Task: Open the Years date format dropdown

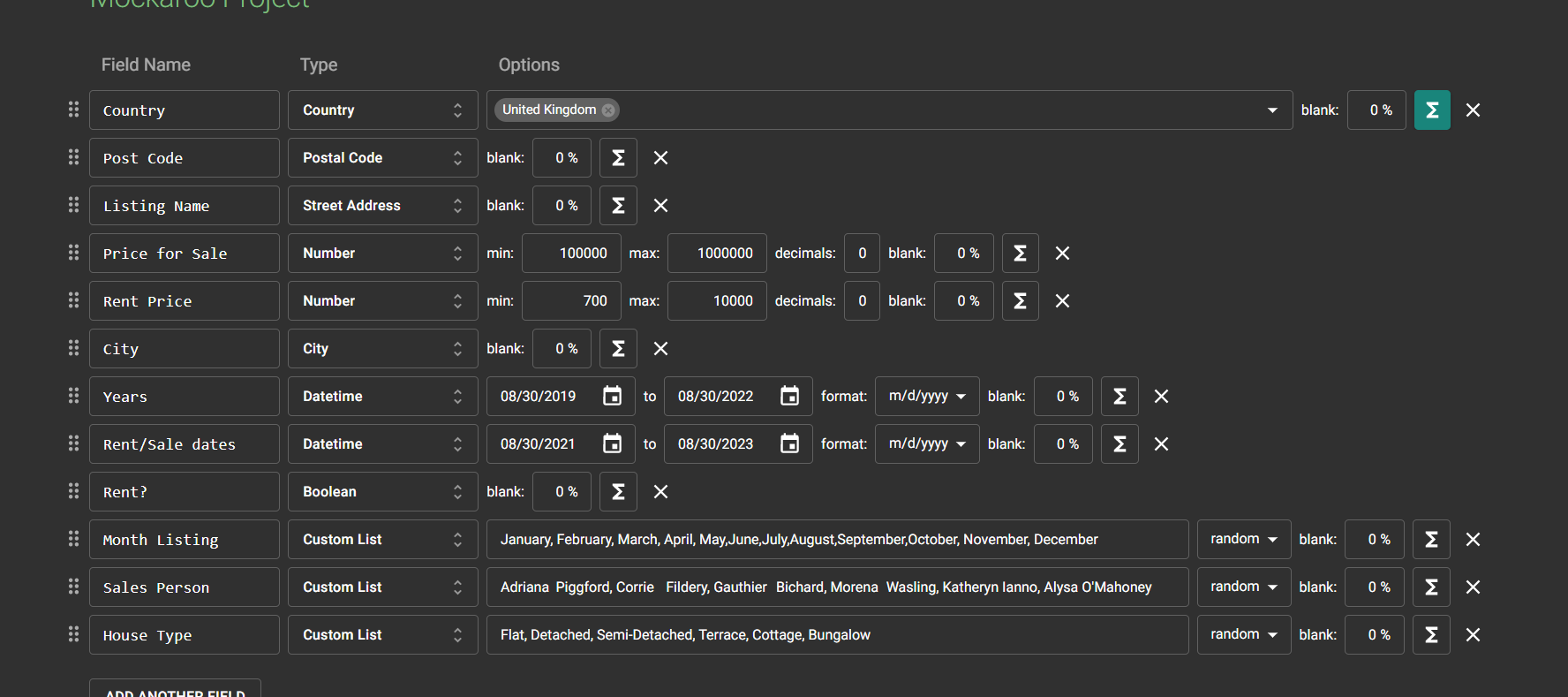Action: click(x=926, y=397)
